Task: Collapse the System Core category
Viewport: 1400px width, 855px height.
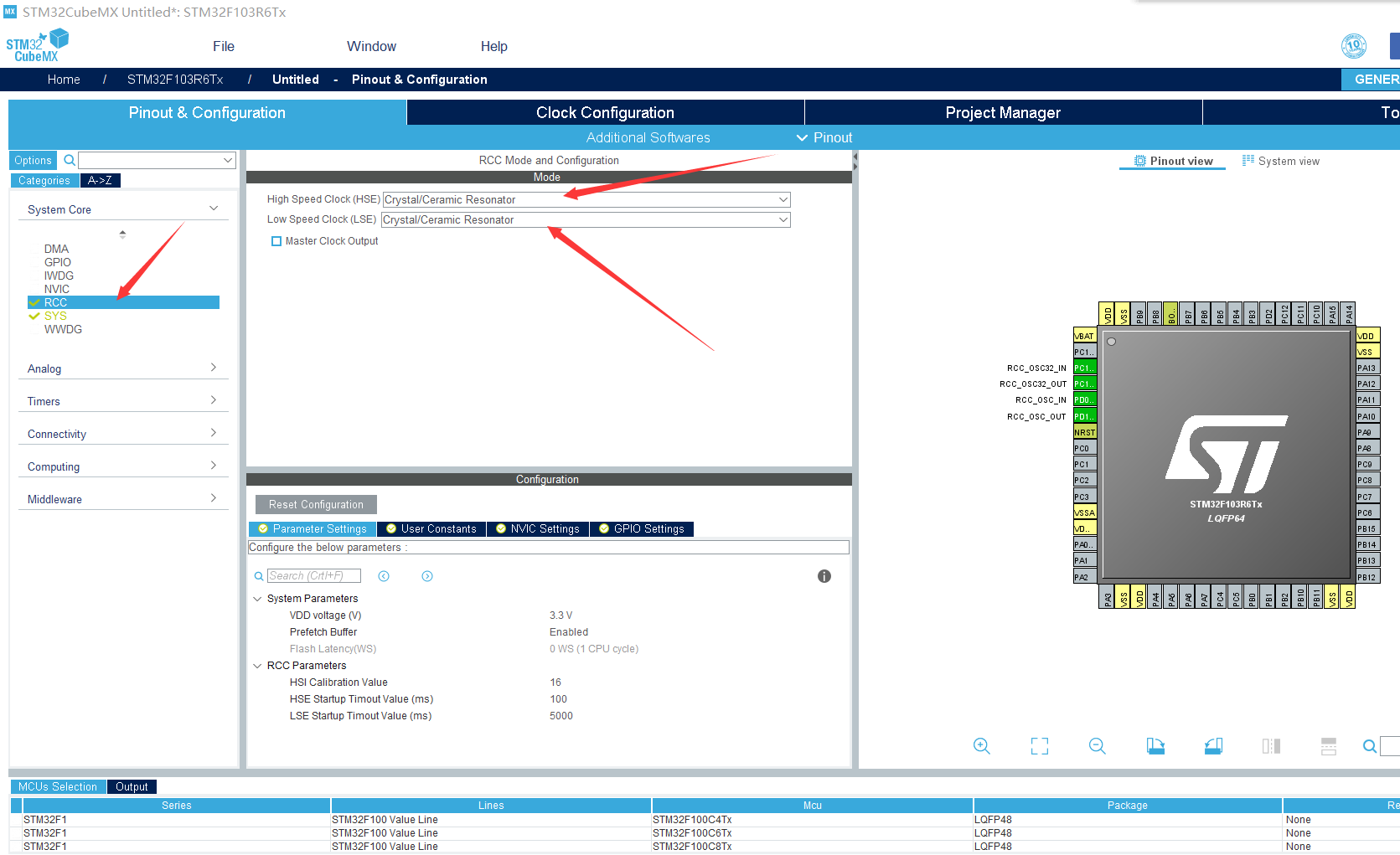Action: (x=214, y=209)
